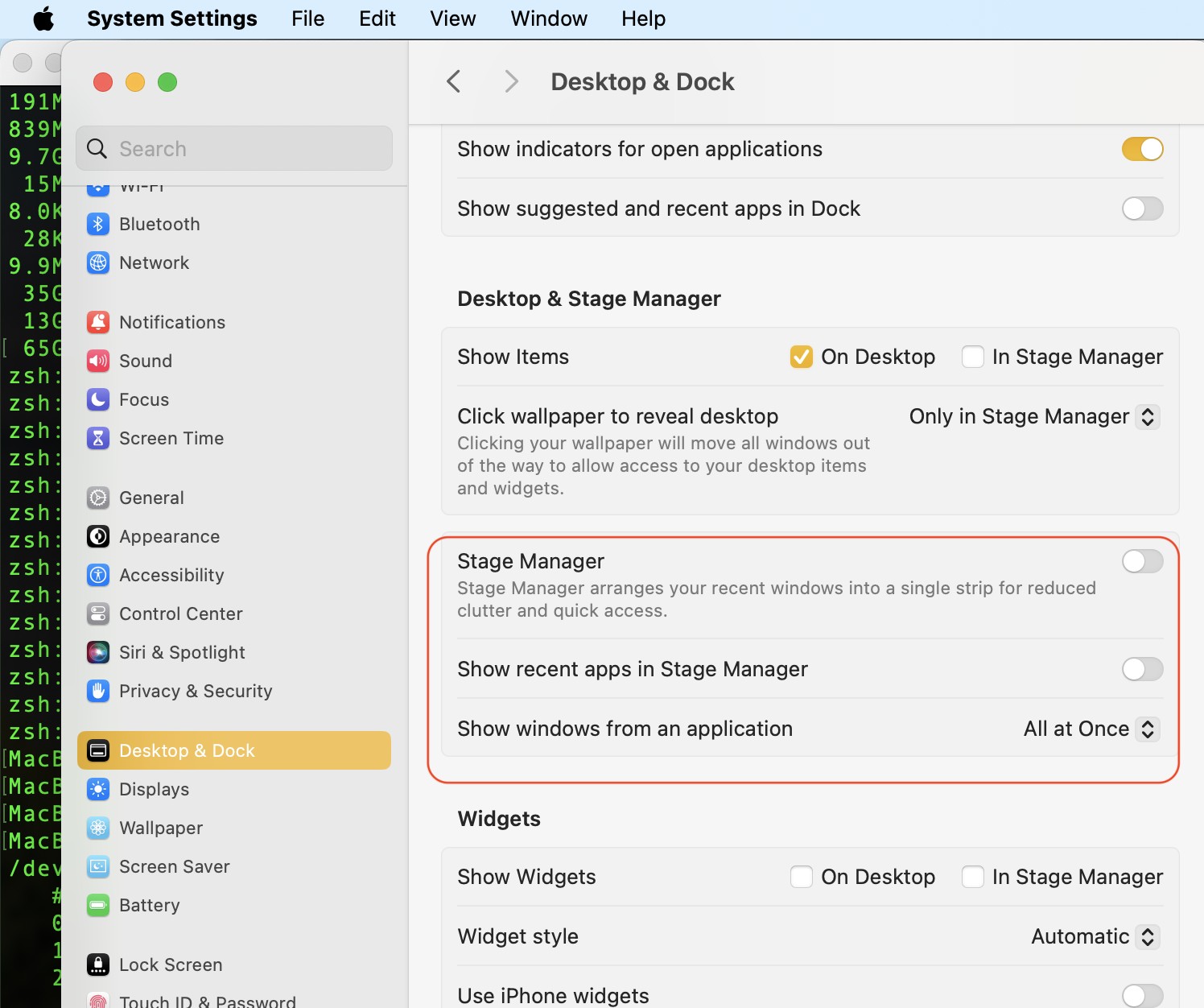Click the Widgets section heading
The width and height of the screenshot is (1204, 1008).
tap(499, 819)
